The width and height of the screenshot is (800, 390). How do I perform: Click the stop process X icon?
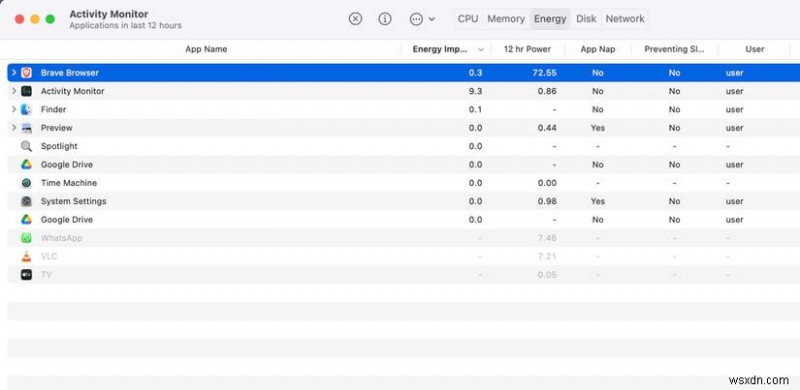point(355,19)
